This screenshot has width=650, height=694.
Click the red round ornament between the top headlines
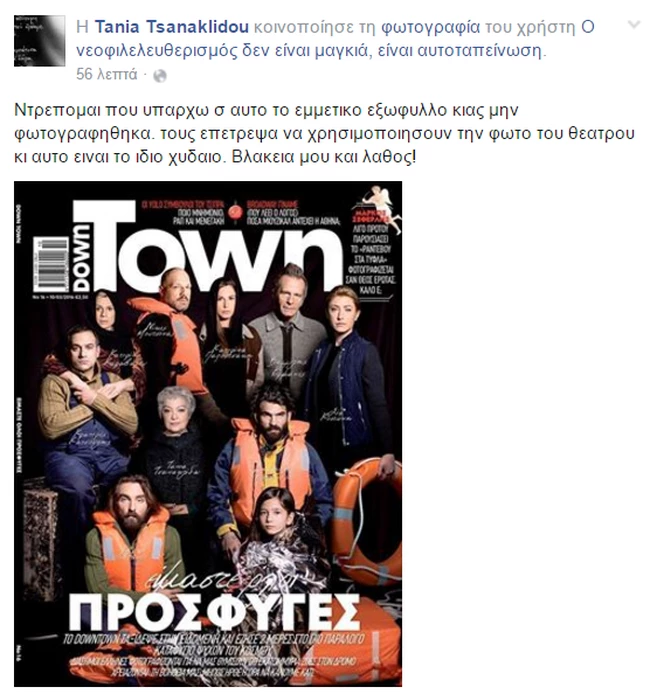[x=235, y=212]
